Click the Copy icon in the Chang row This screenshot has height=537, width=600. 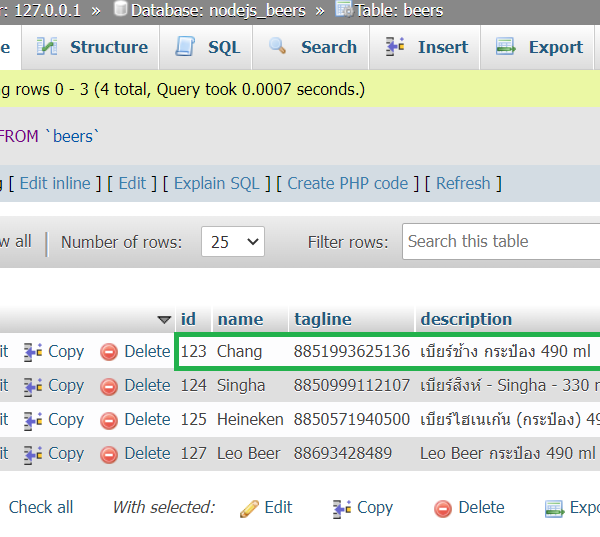[x=33, y=352]
